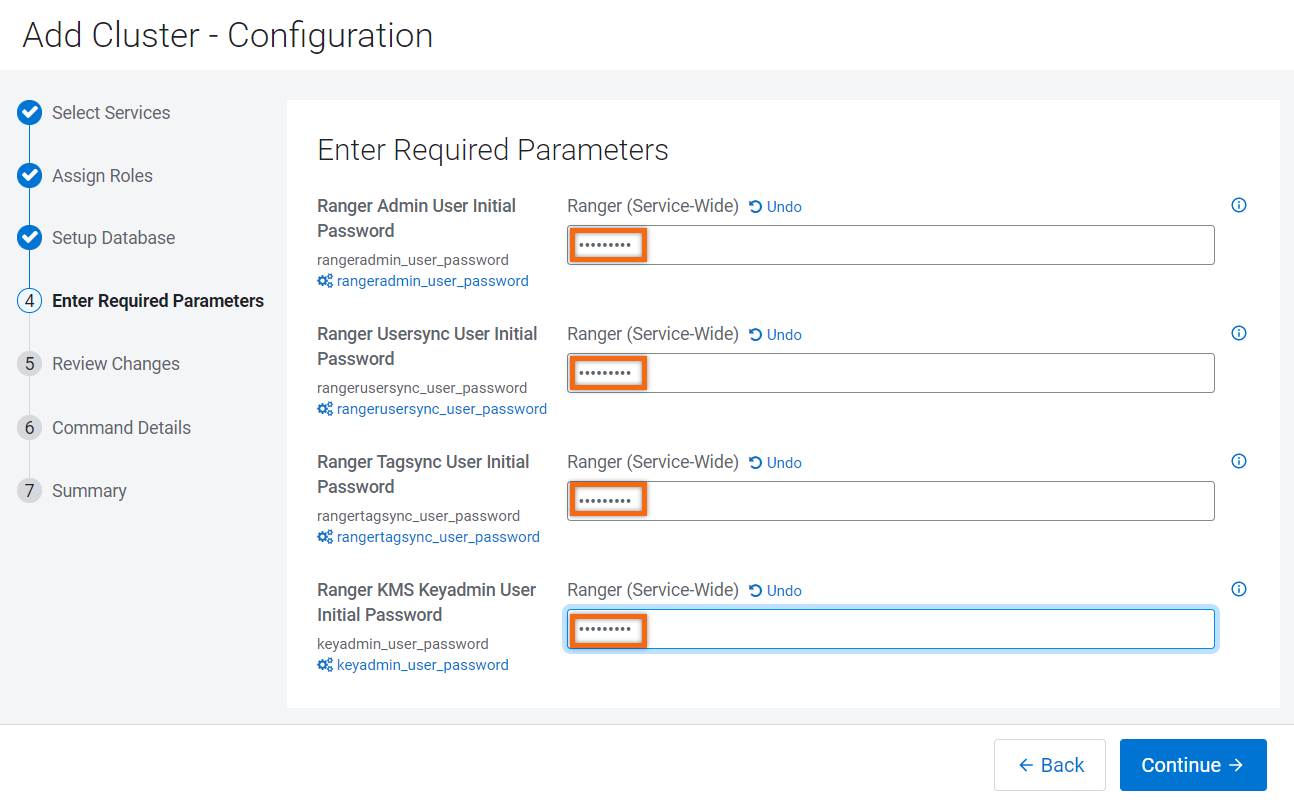Image resolution: width=1294 pixels, height=806 pixels.
Task: Open rangertagsync_user_password link
Action: [x=438, y=537]
